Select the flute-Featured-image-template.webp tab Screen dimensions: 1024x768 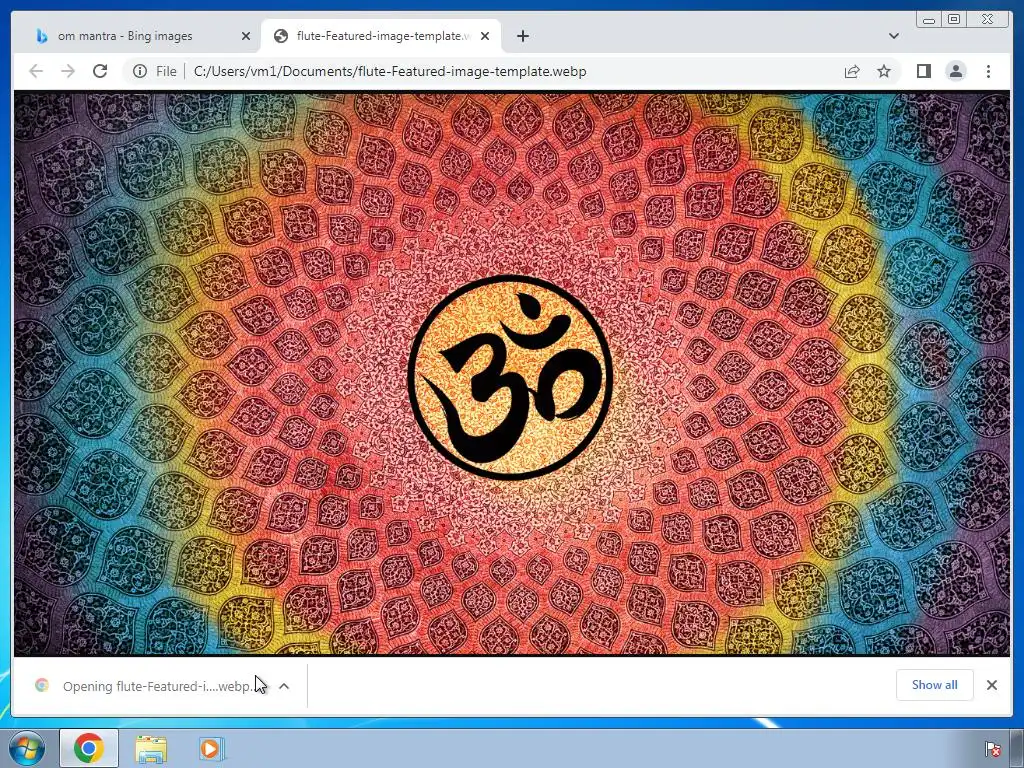381,36
